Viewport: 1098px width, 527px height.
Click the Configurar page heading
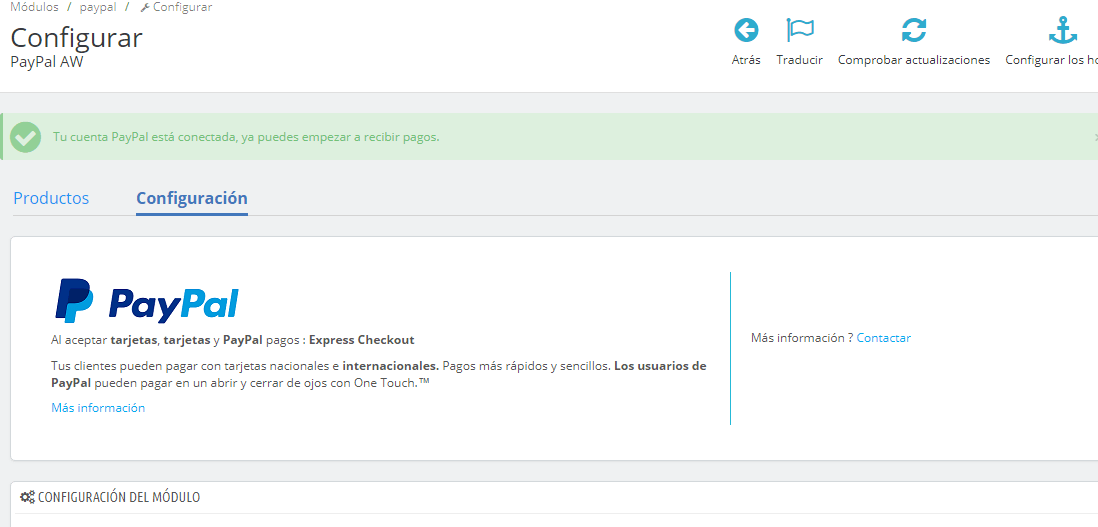(x=76, y=37)
